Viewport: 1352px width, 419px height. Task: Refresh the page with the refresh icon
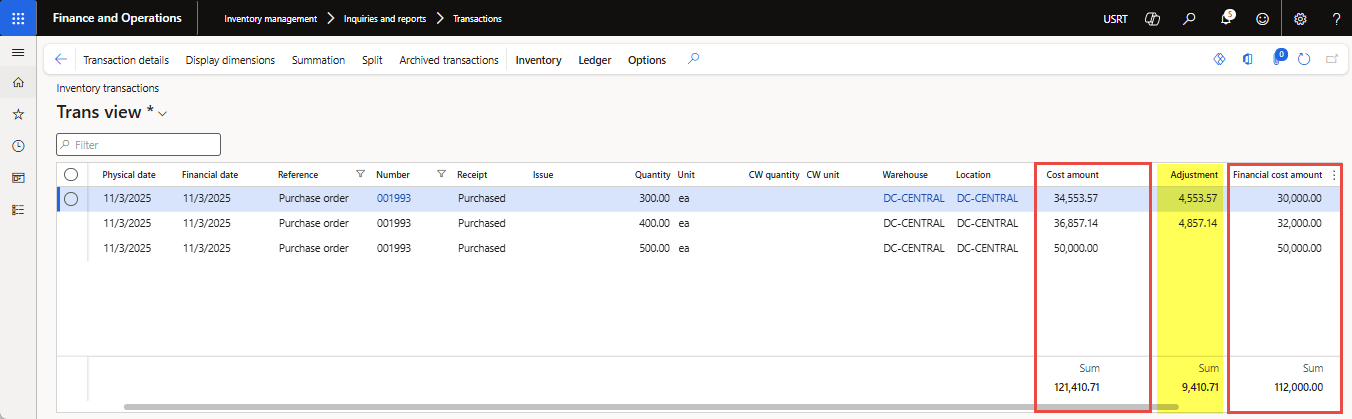point(1304,60)
